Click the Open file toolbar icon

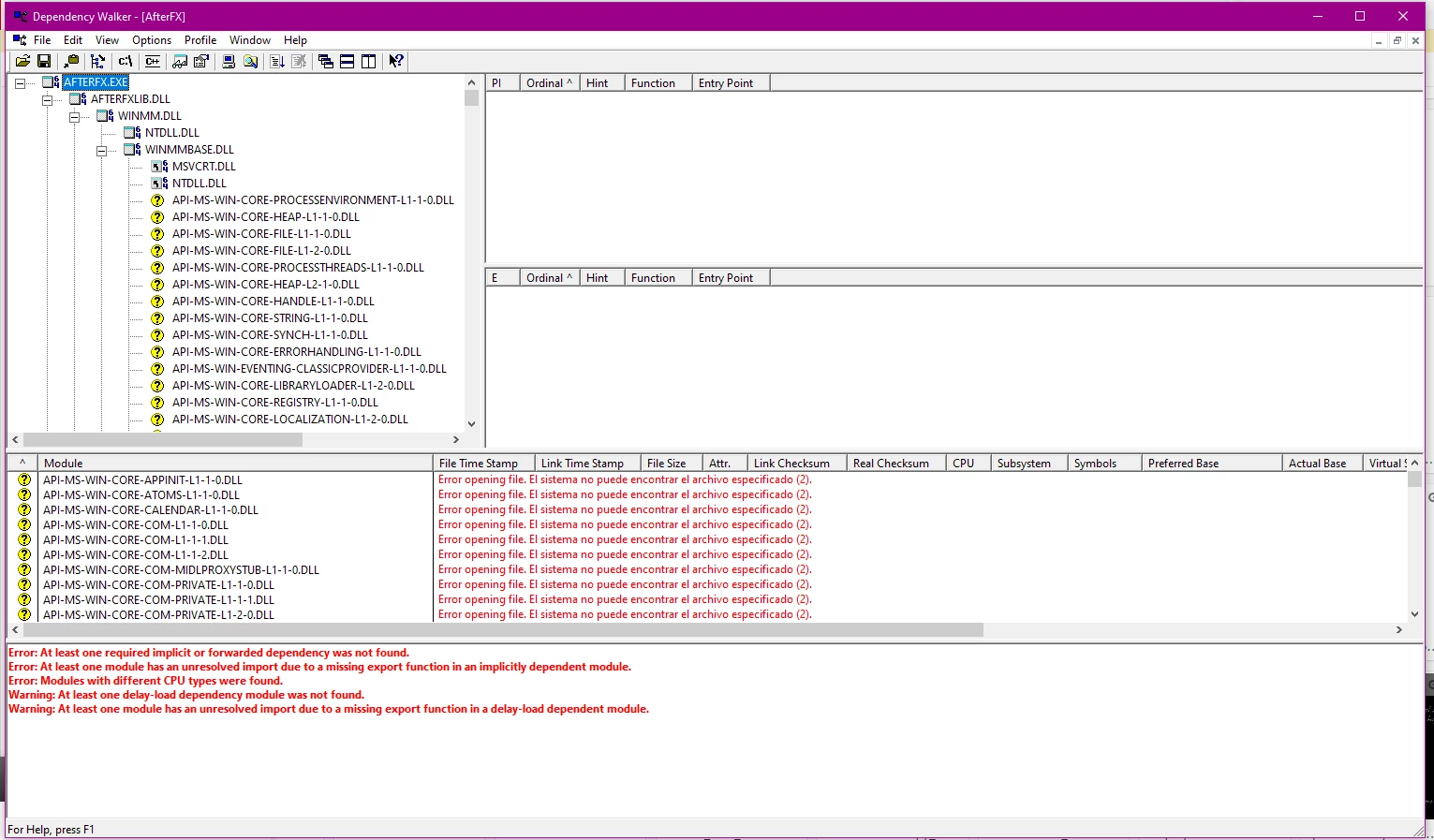pos(22,61)
